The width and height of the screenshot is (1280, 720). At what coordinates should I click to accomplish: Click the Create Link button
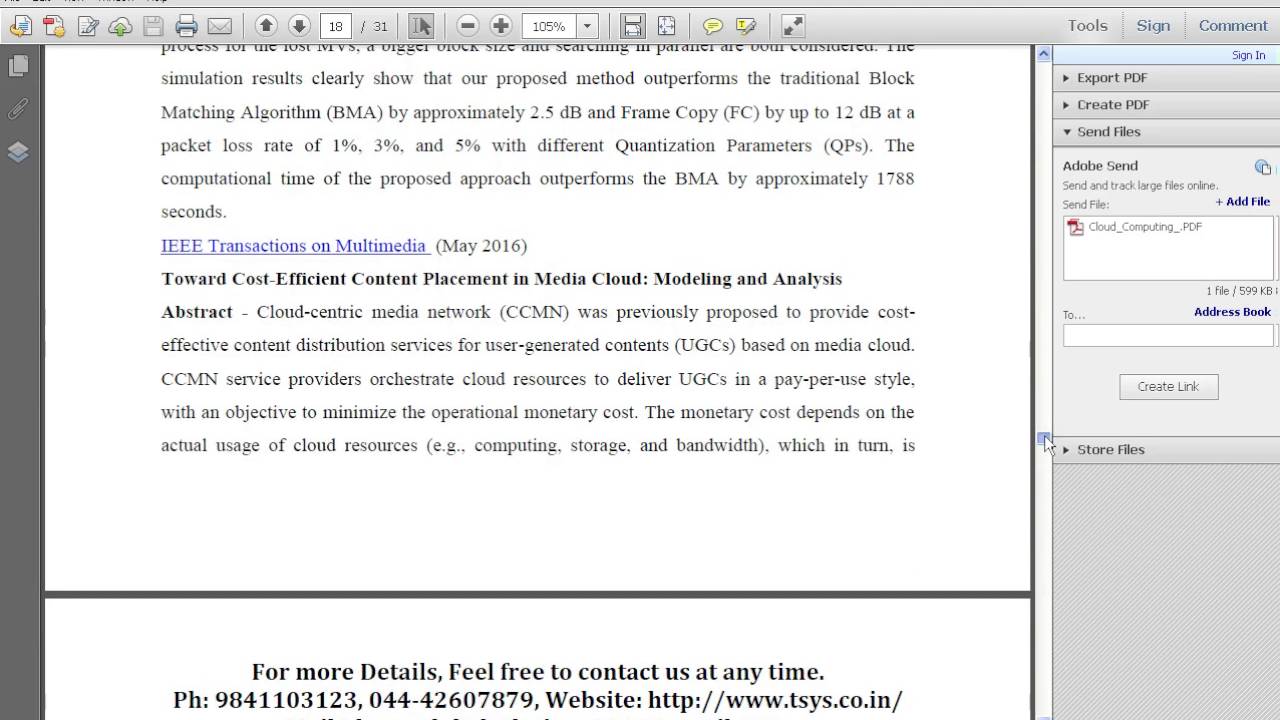(x=1168, y=386)
